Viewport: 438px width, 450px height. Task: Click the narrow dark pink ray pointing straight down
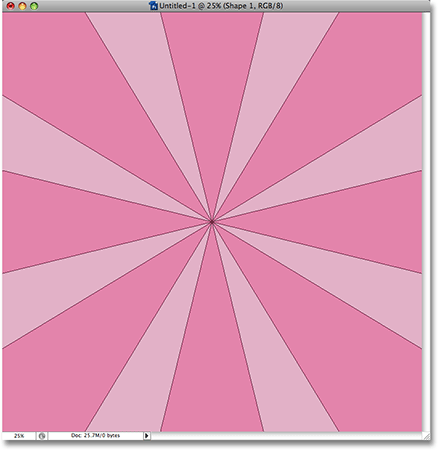(x=212, y=360)
